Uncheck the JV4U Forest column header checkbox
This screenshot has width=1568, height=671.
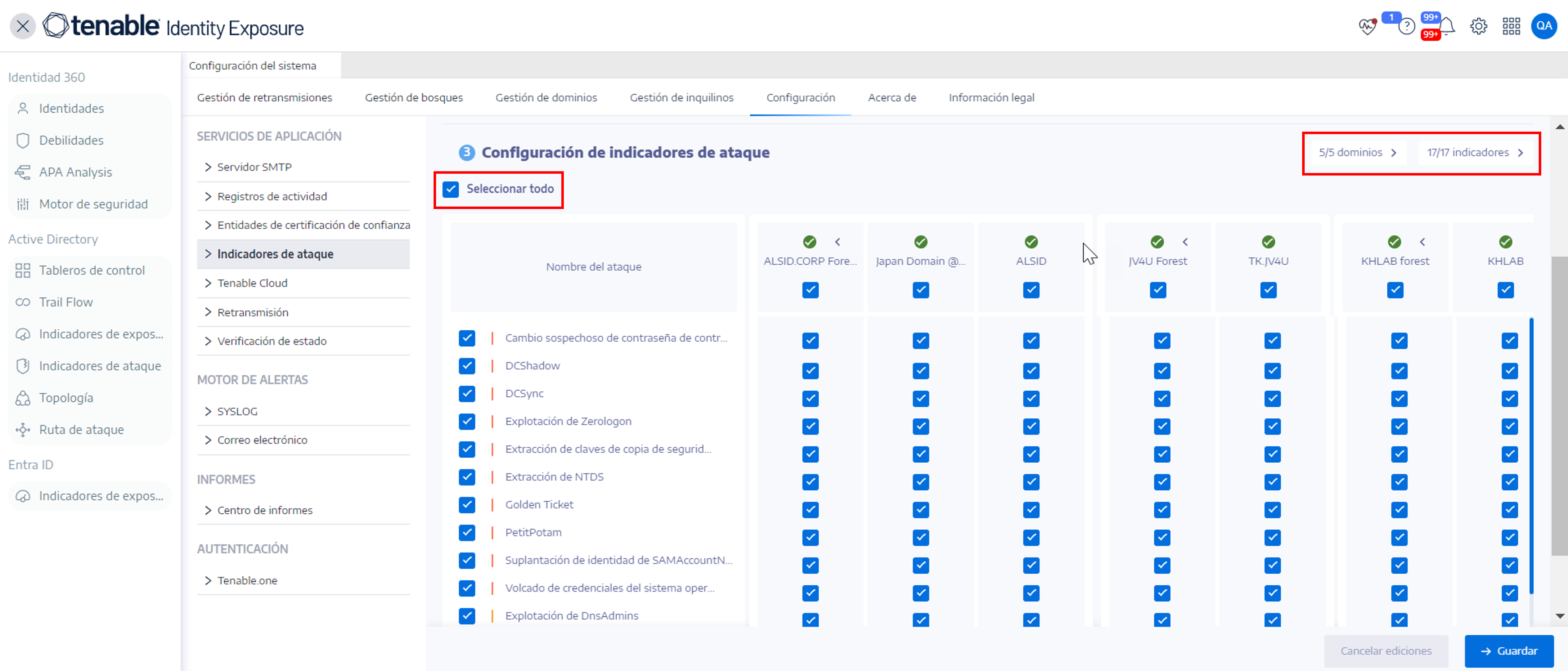[x=1158, y=290]
